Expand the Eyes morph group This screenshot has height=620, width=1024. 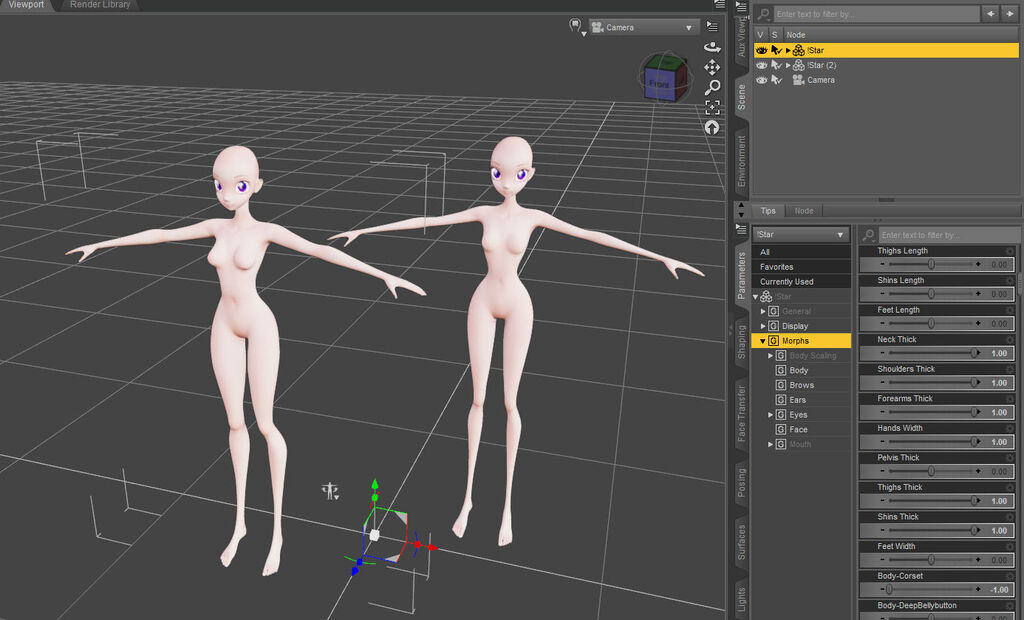click(x=770, y=415)
